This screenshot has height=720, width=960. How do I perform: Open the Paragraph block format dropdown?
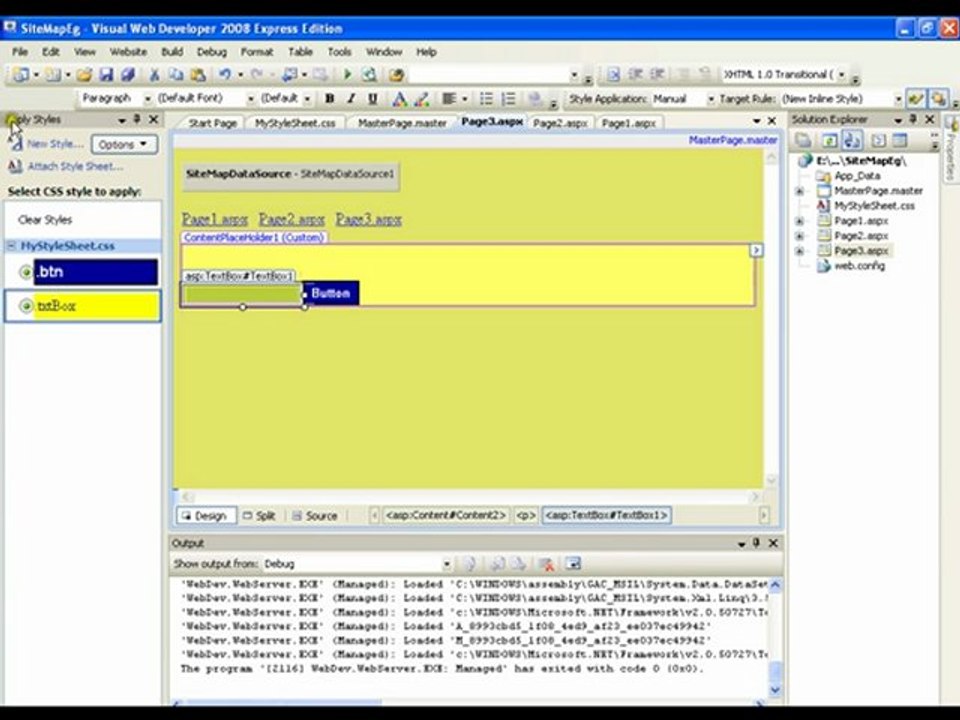click(147, 99)
